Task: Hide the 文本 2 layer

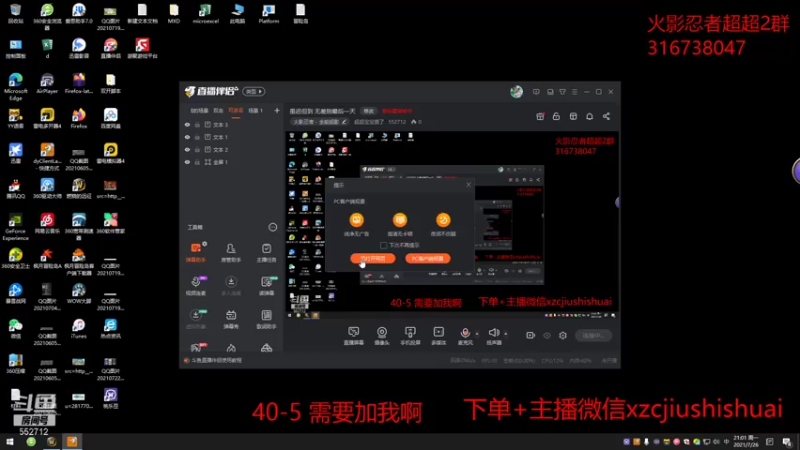Action: pos(187,149)
